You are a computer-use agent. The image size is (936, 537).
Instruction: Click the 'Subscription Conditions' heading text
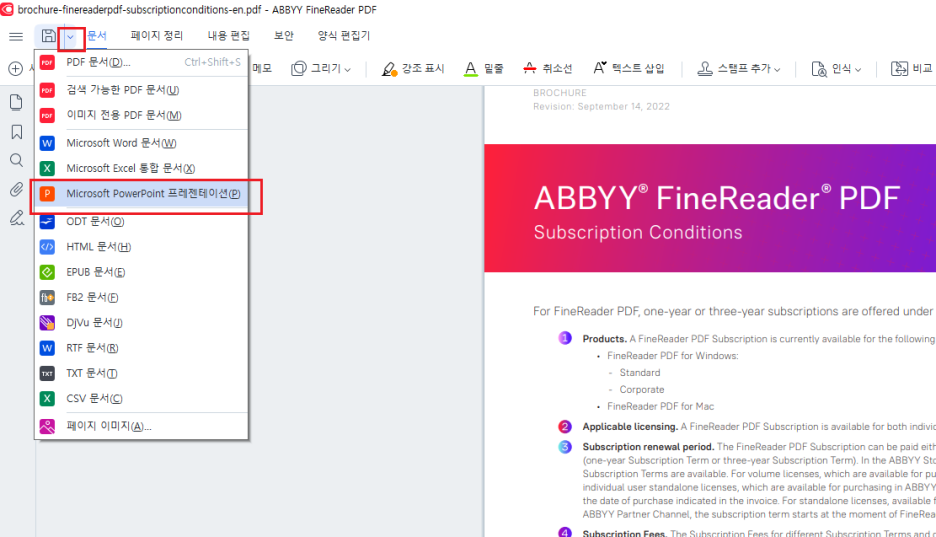pyautogui.click(x=638, y=232)
